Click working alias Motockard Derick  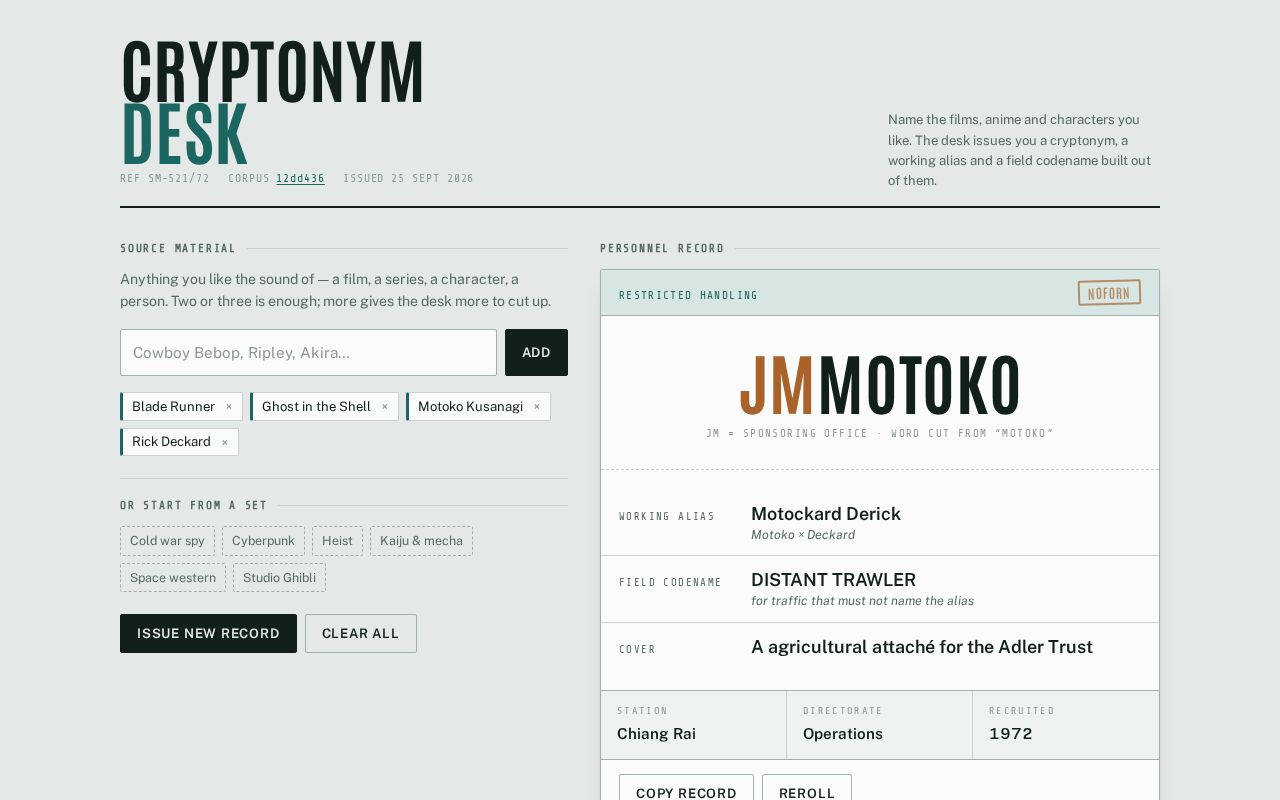pos(826,514)
